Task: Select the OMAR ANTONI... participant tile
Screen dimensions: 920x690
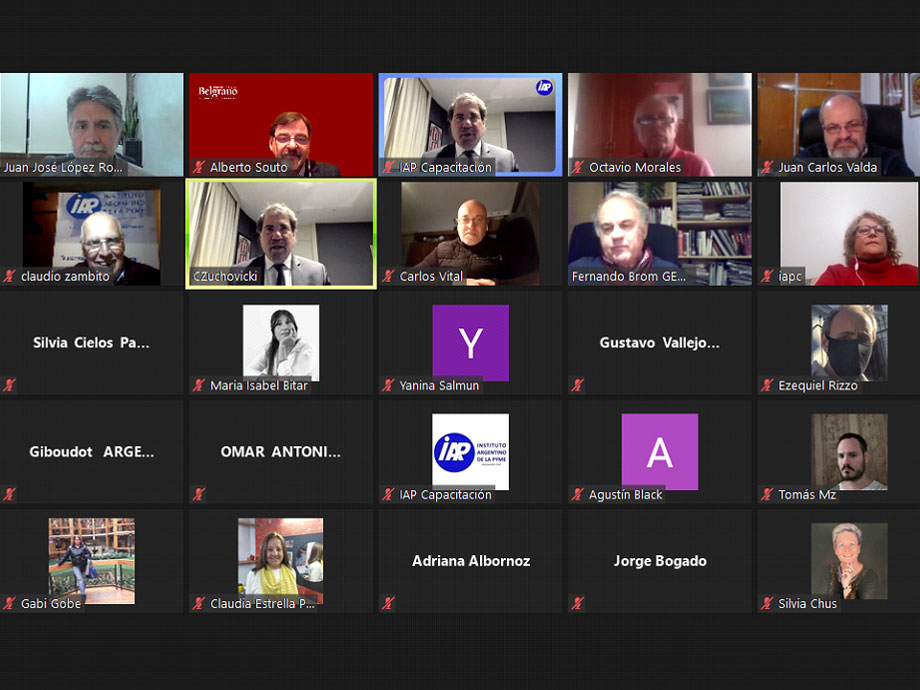Action: (281, 452)
